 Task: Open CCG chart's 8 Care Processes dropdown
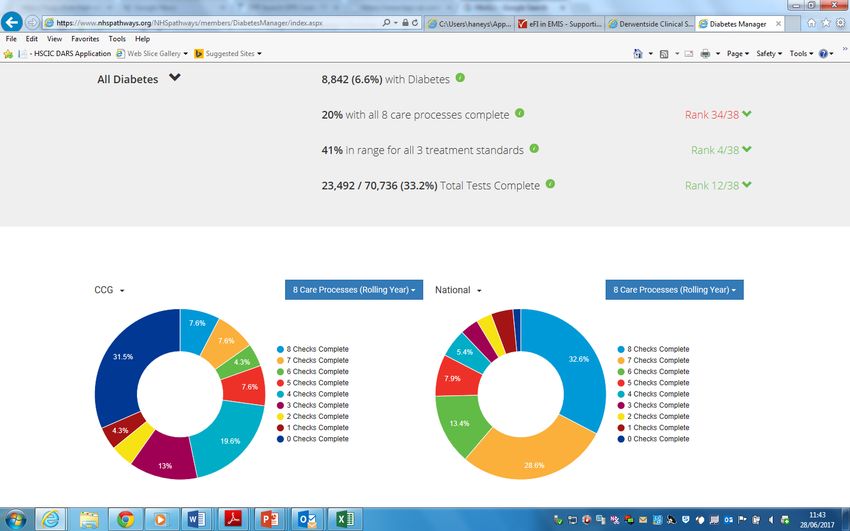354,290
